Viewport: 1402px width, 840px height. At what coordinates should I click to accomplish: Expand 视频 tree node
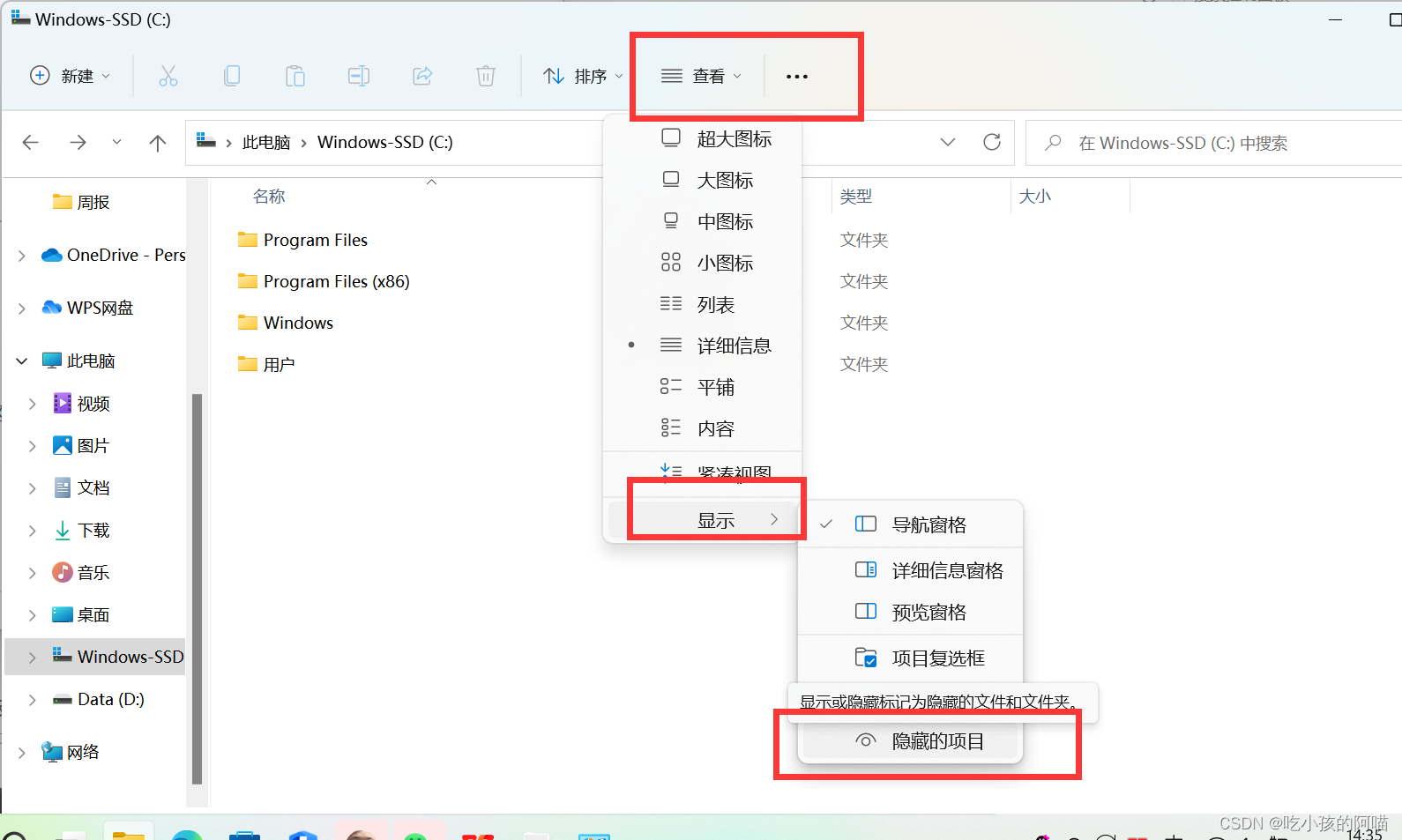(x=33, y=404)
